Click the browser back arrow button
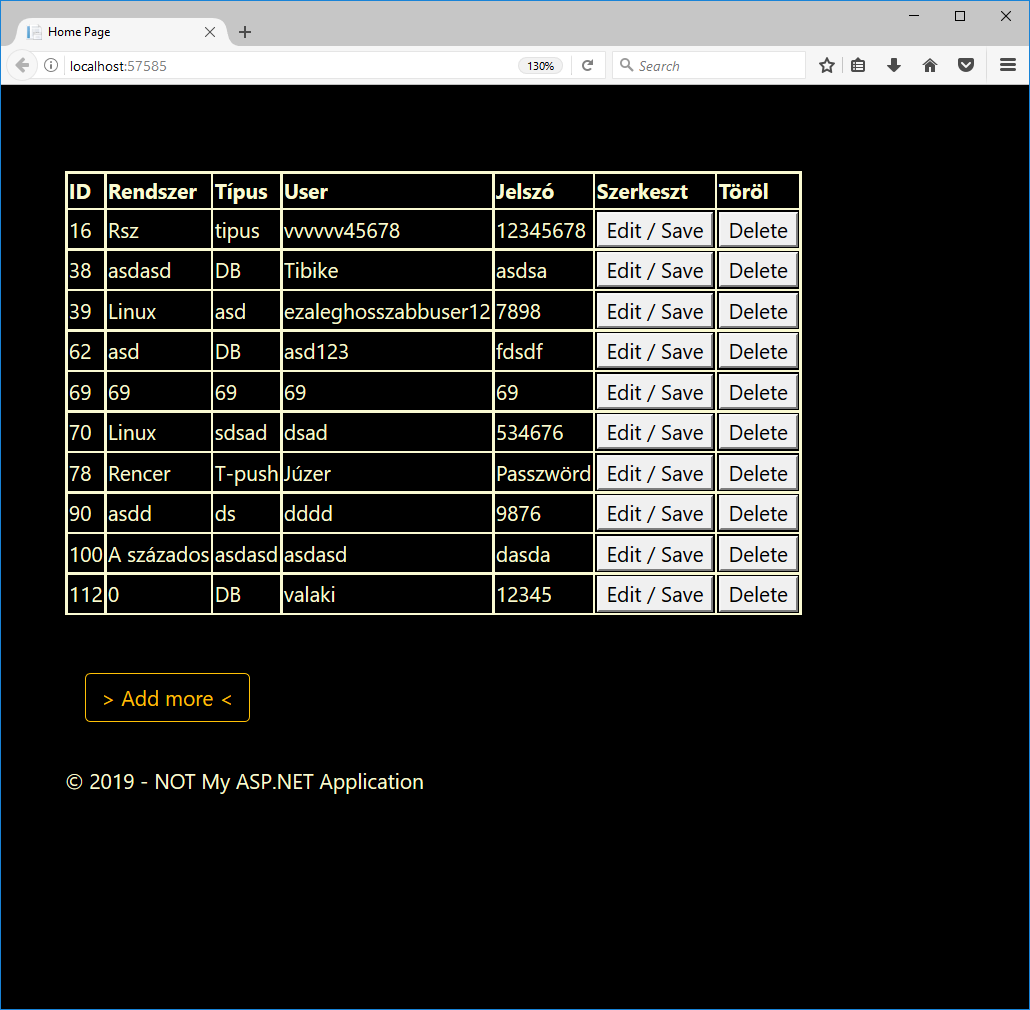Viewport: 1030px width, 1010px height. (x=22, y=66)
